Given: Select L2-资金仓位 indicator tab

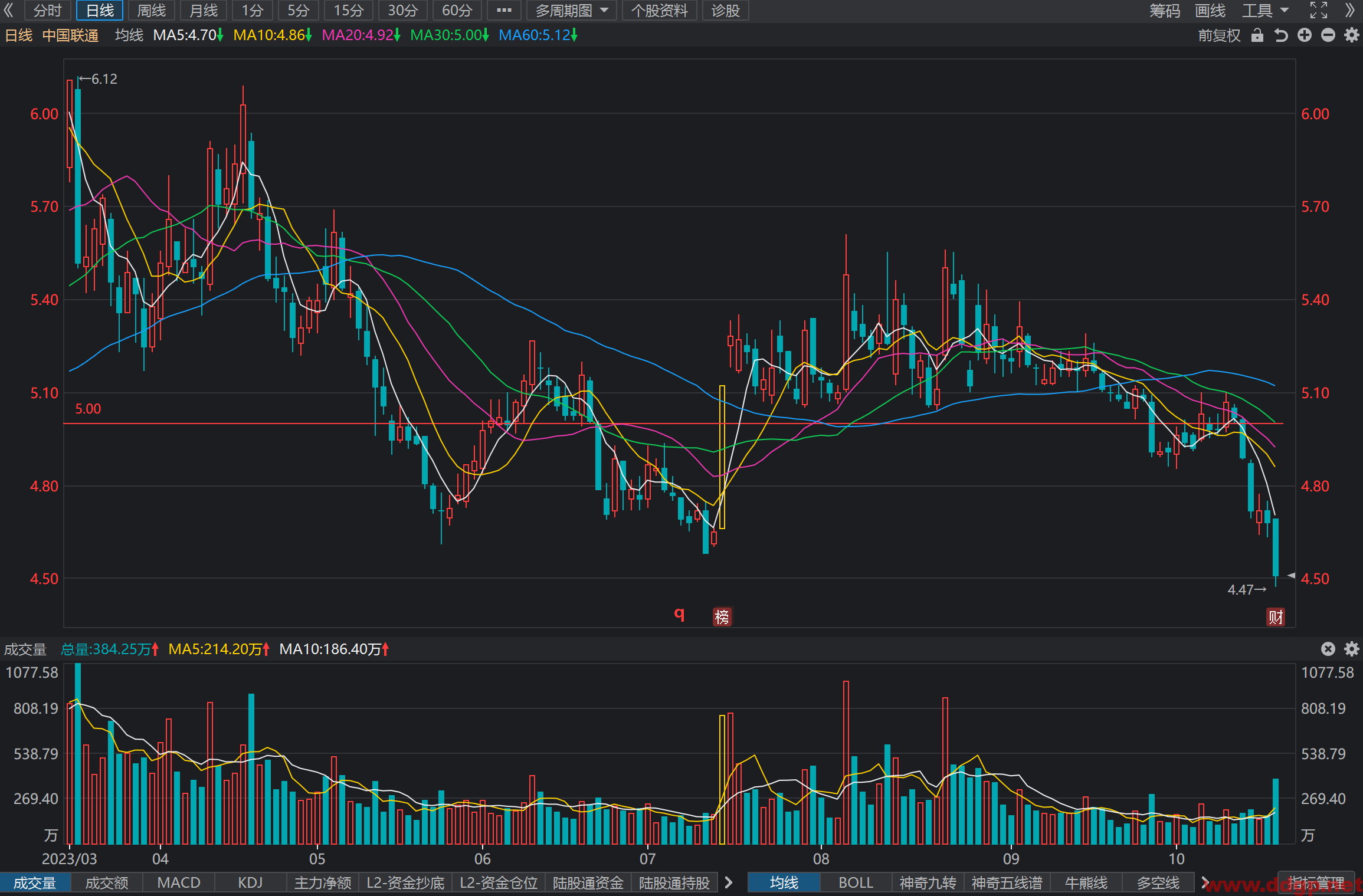Looking at the screenshot, I should [499, 883].
